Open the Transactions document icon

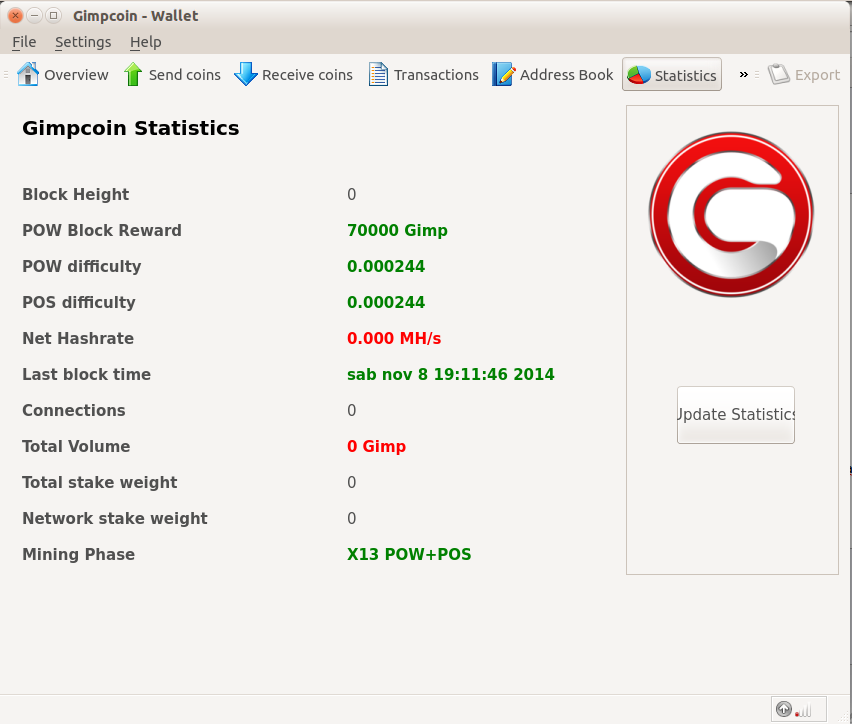tap(378, 74)
